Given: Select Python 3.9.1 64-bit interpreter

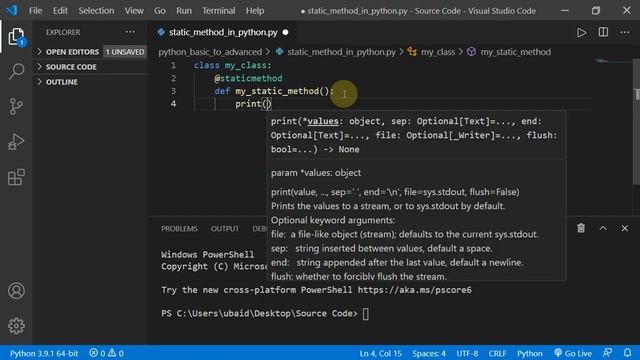Looking at the screenshot, I should tap(44, 353).
